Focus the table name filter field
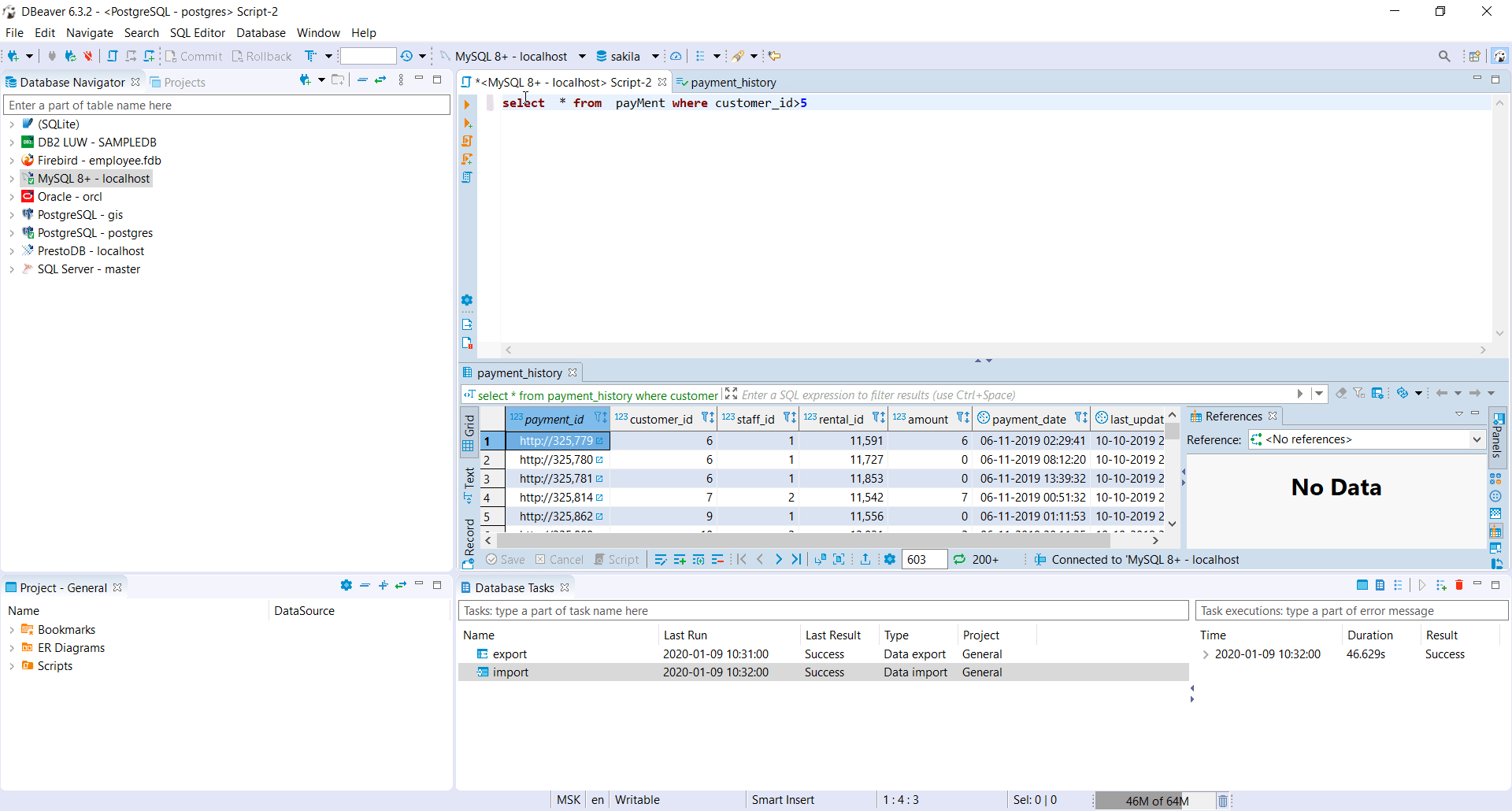Image resolution: width=1512 pixels, height=811 pixels. click(226, 105)
